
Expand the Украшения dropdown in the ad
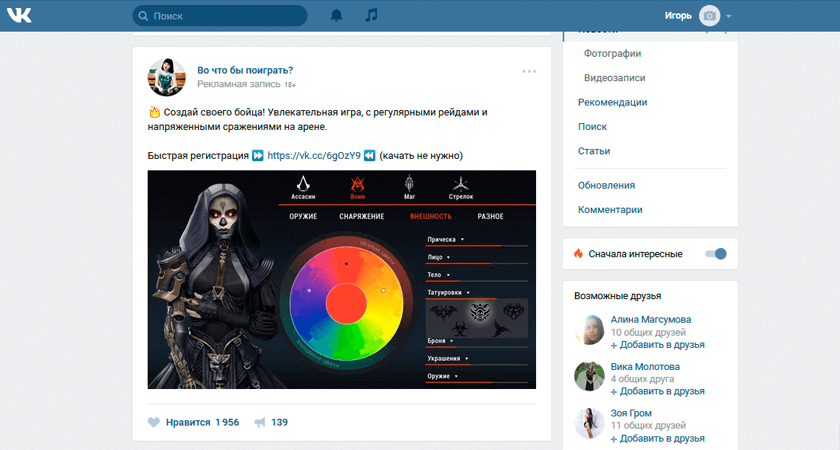point(448,358)
